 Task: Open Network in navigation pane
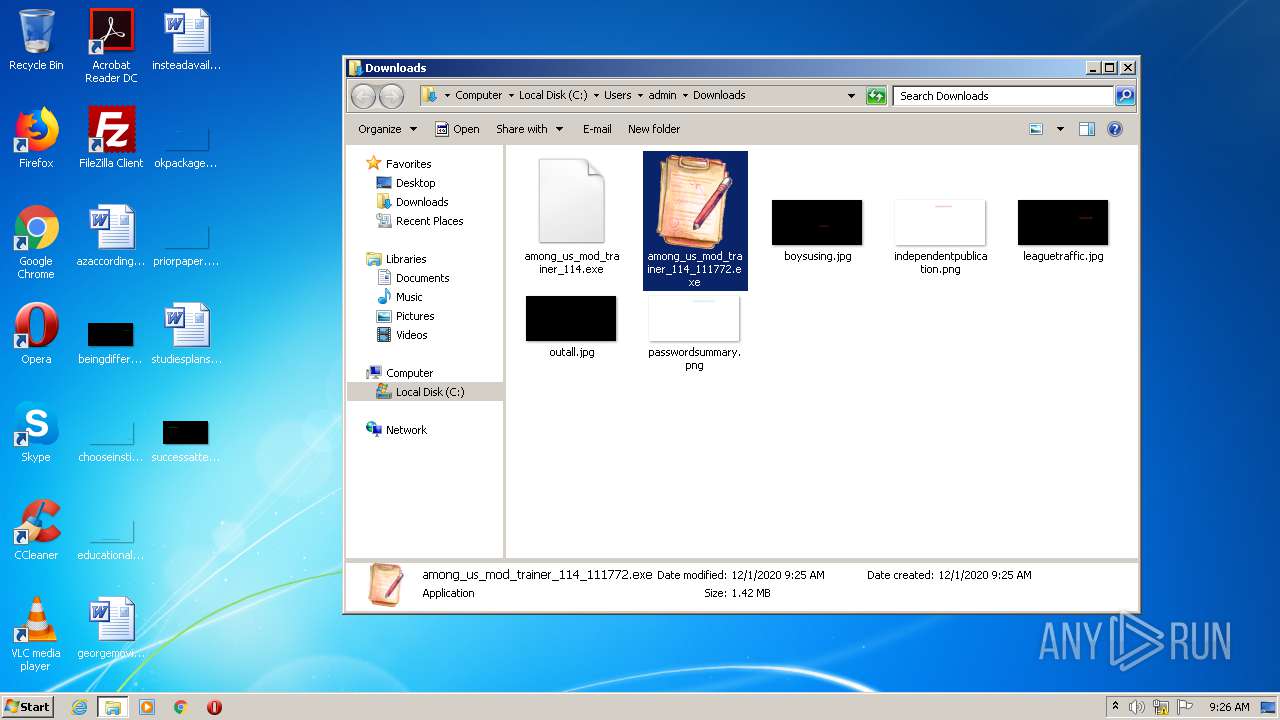(397, 430)
